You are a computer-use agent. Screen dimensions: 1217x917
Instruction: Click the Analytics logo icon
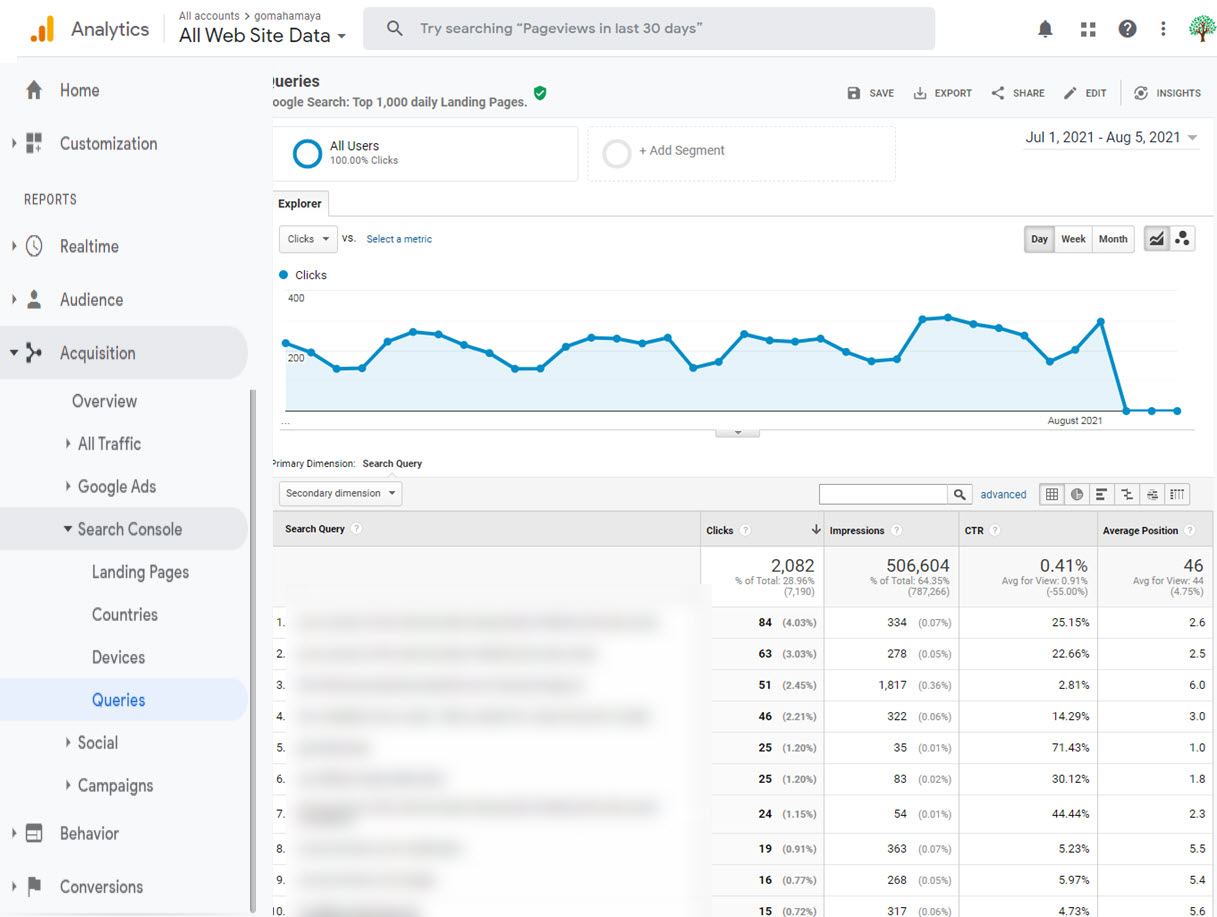point(42,29)
